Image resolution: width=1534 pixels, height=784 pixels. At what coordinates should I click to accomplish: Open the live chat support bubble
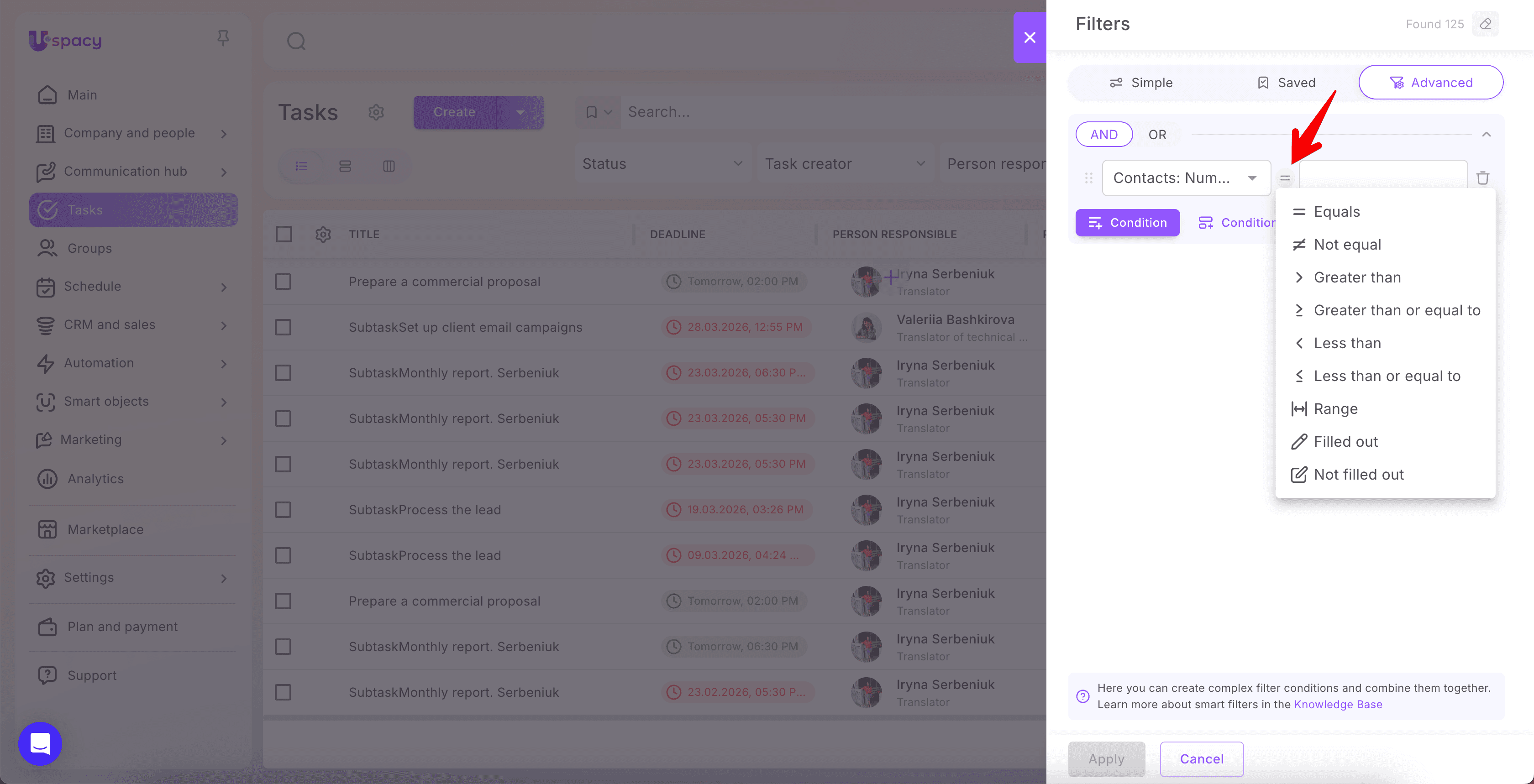tap(40, 743)
